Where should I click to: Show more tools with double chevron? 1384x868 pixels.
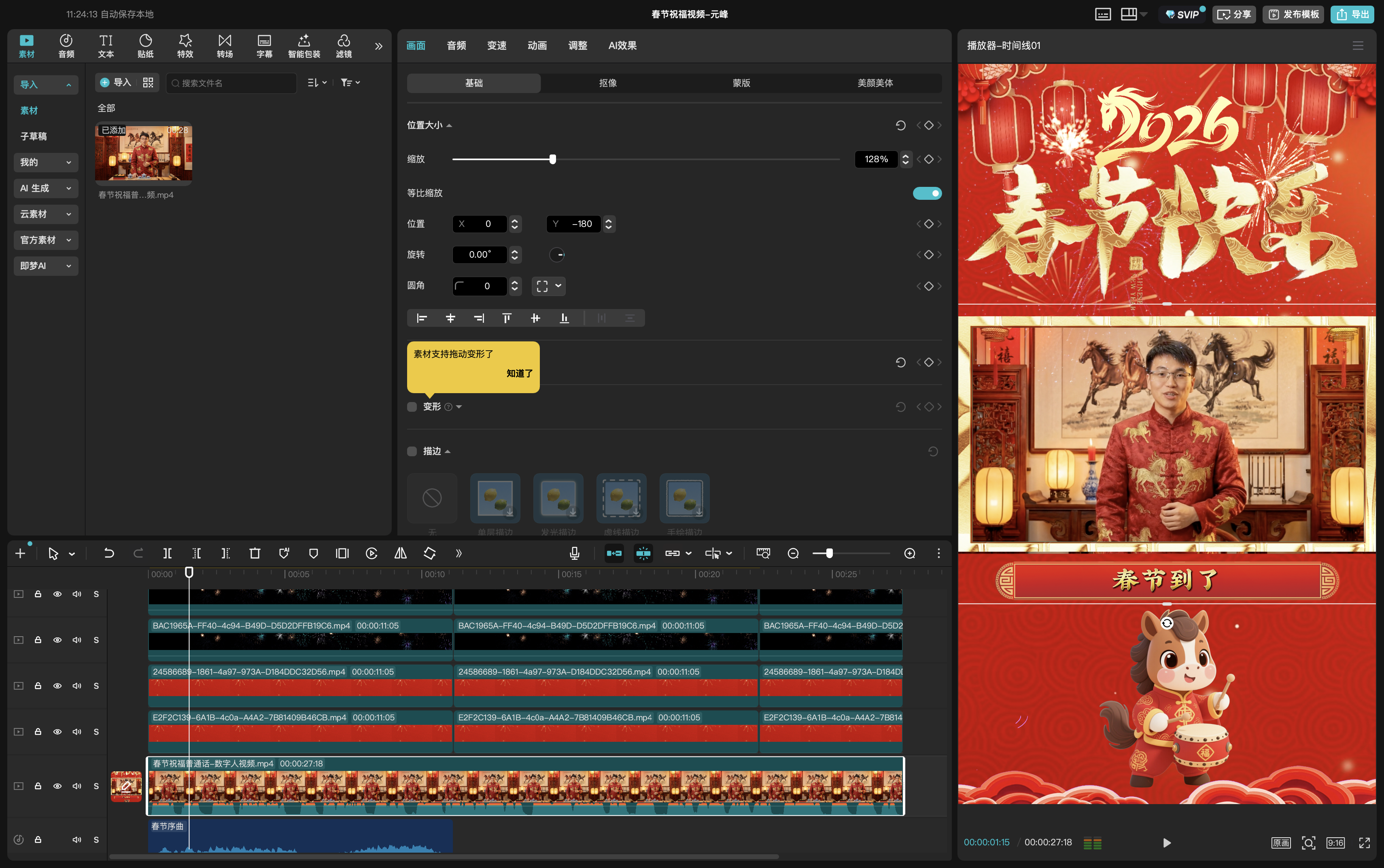[x=458, y=553]
